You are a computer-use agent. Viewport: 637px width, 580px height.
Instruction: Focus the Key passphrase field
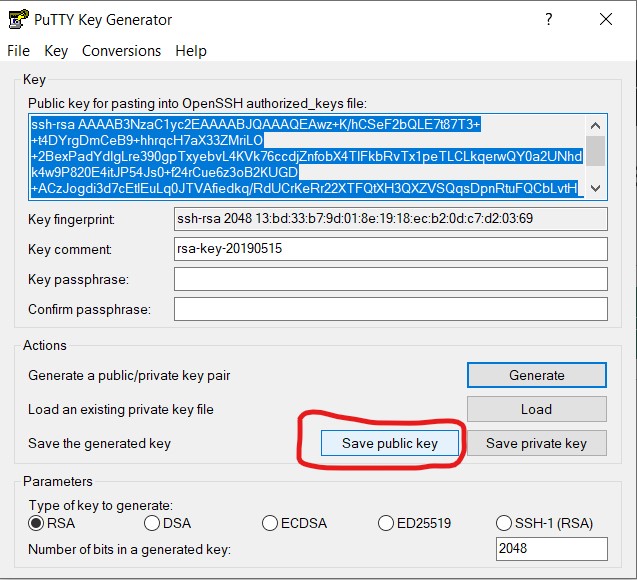click(391, 279)
